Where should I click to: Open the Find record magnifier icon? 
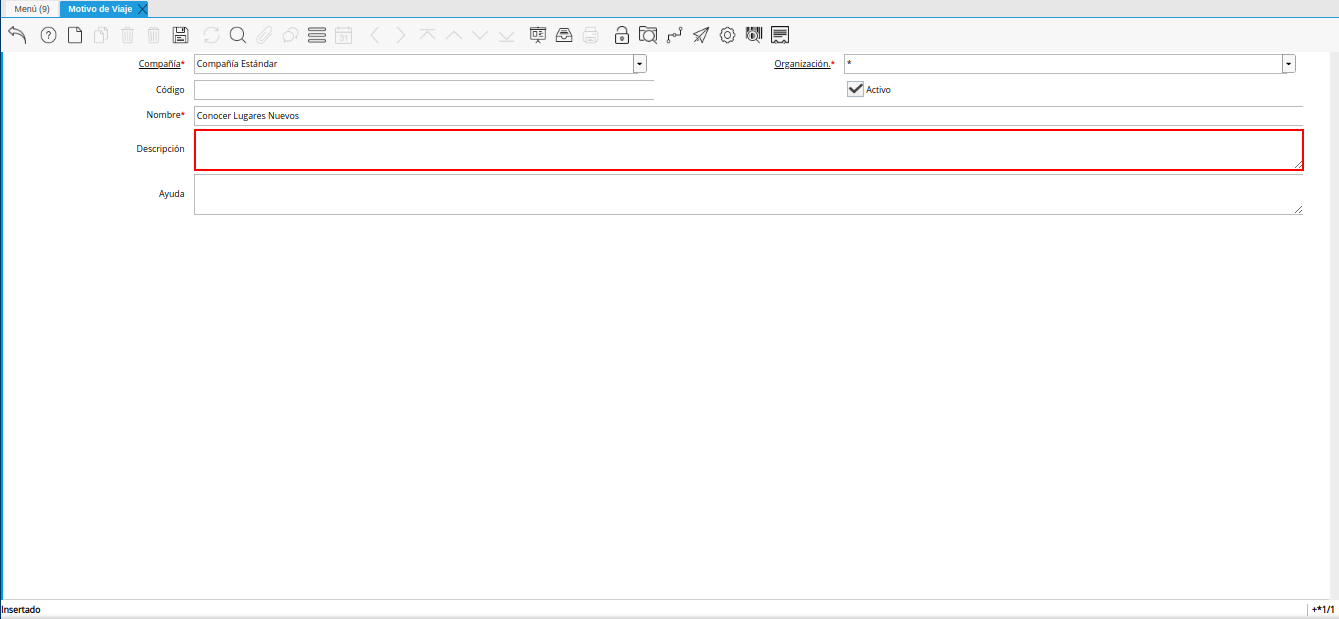pyautogui.click(x=238, y=35)
